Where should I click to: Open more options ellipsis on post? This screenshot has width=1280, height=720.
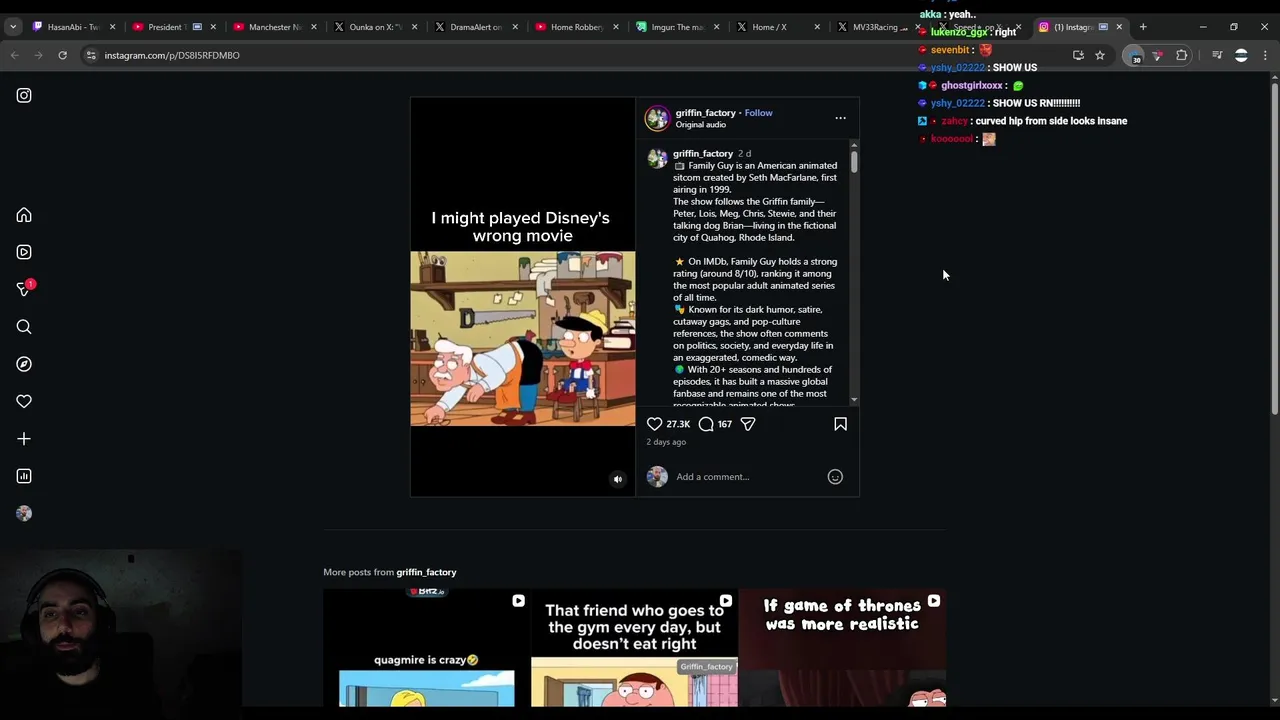pos(840,118)
